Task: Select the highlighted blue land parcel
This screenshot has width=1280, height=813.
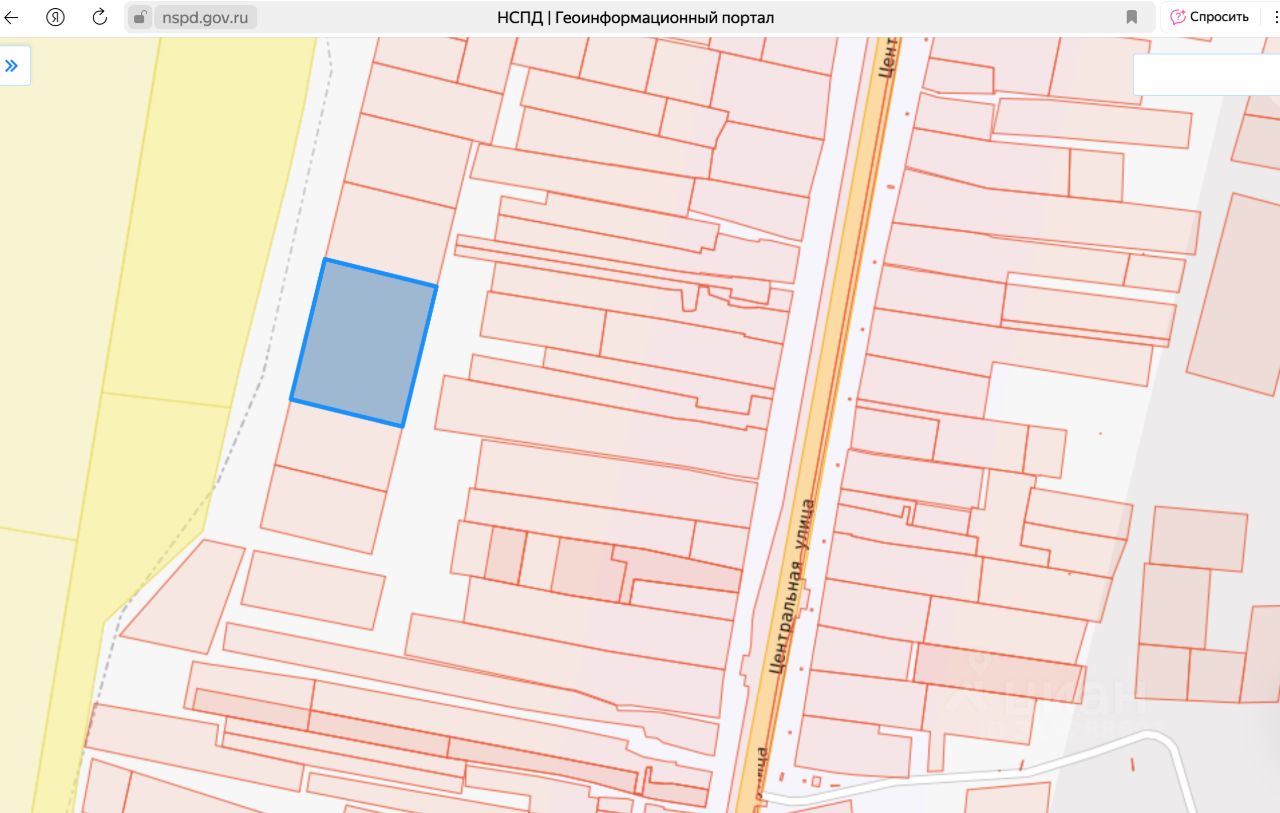Action: tap(364, 343)
